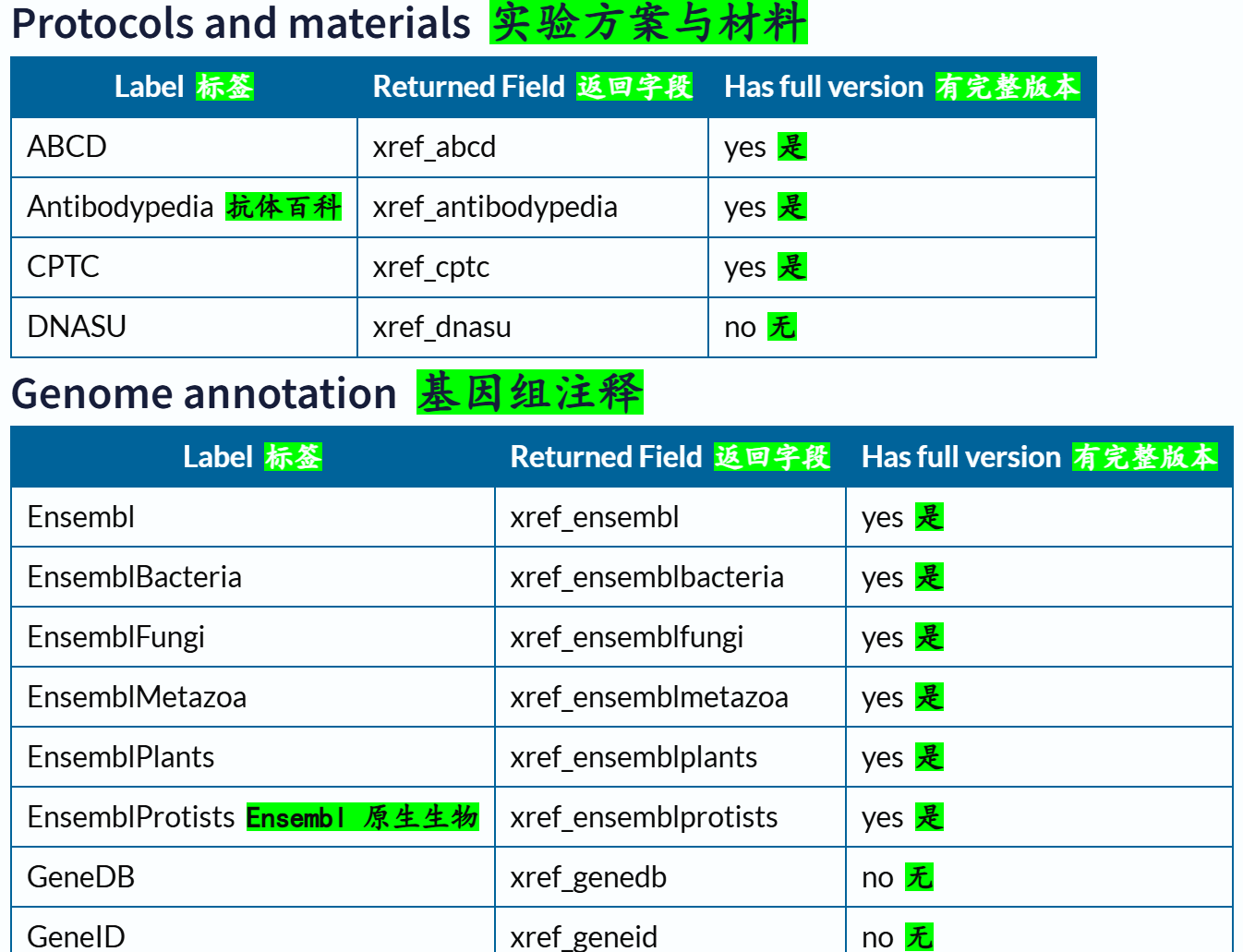Click 'yes' in the EnsemblPlants row

[883, 758]
